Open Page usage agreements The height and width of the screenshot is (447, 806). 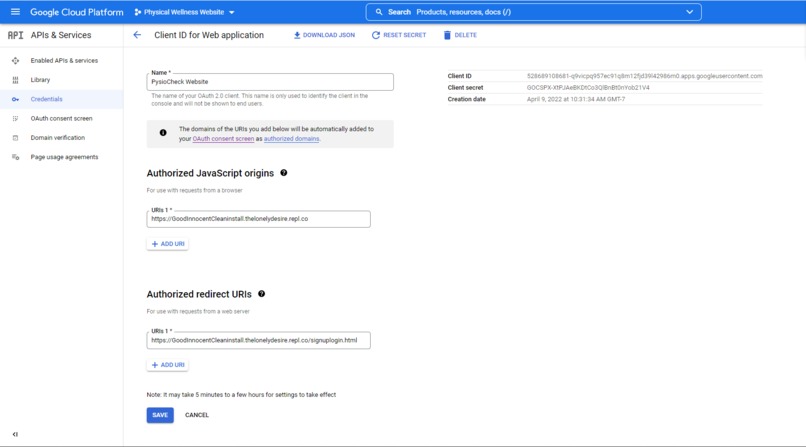(x=62, y=157)
